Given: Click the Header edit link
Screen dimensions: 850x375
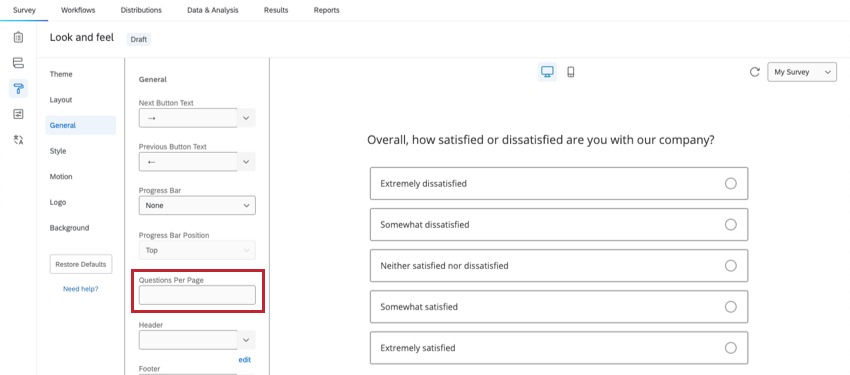Looking at the screenshot, I should 244,360.
